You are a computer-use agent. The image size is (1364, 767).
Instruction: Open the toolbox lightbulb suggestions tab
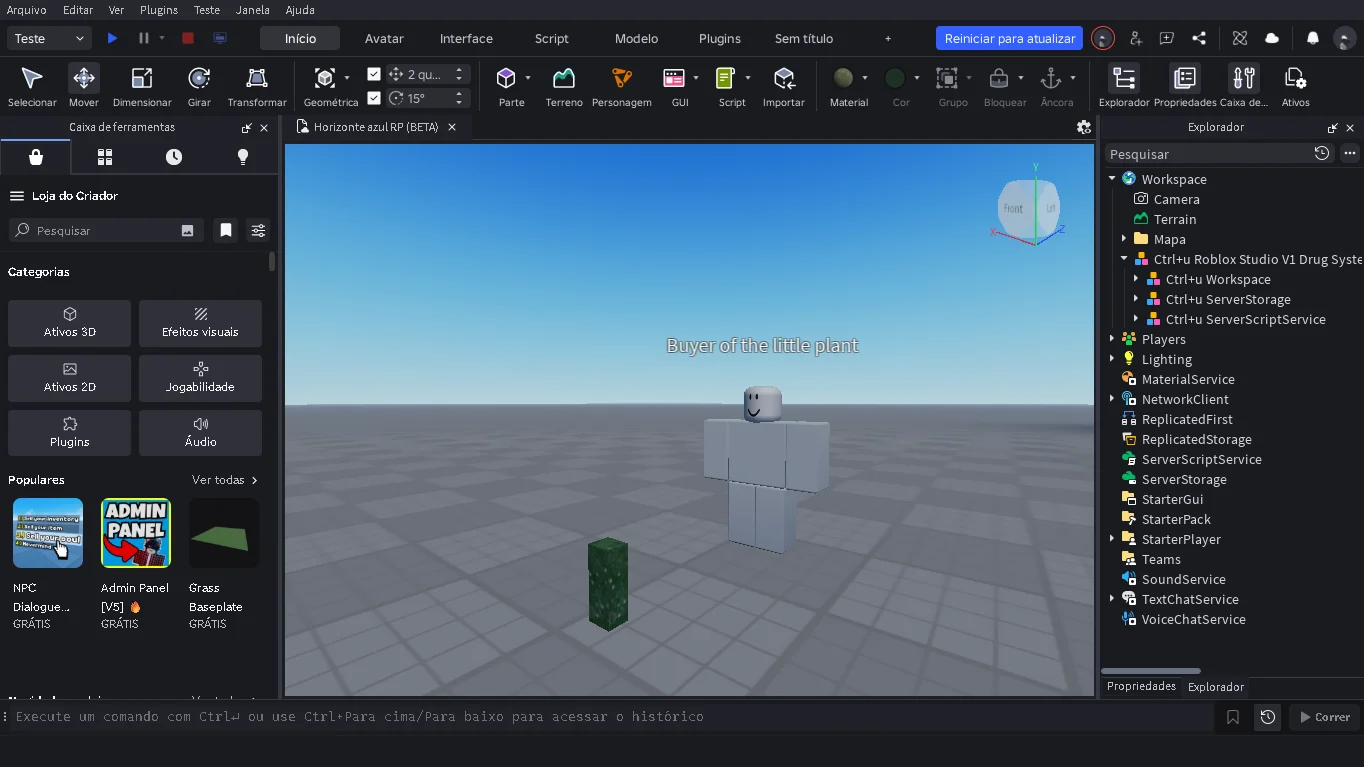click(243, 157)
